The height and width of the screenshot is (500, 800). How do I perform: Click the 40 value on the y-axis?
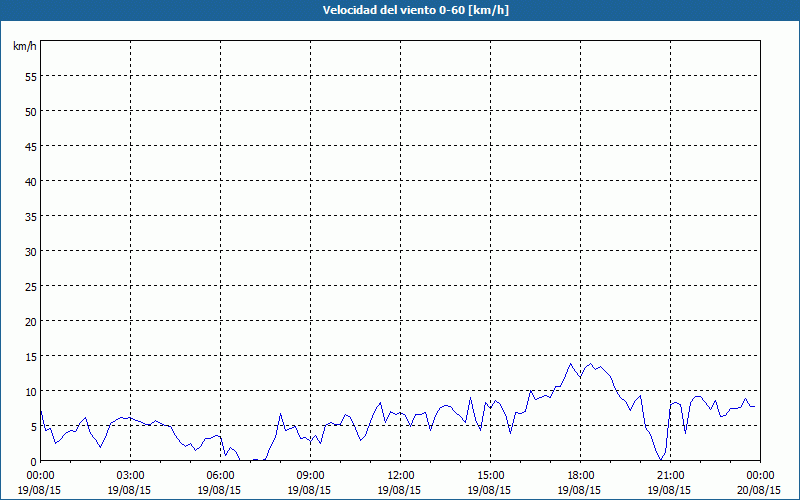31,181
